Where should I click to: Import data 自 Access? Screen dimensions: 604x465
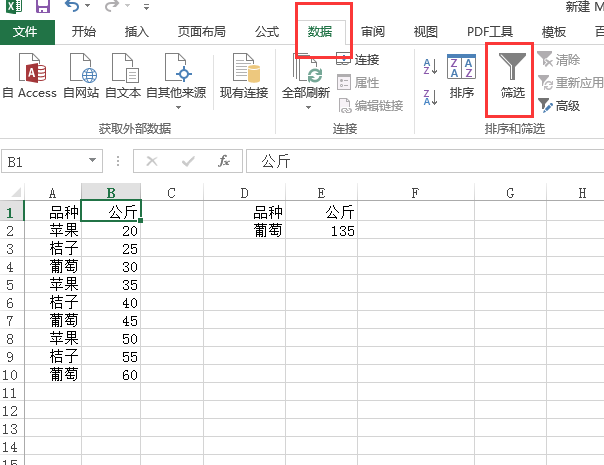(30, 76)
